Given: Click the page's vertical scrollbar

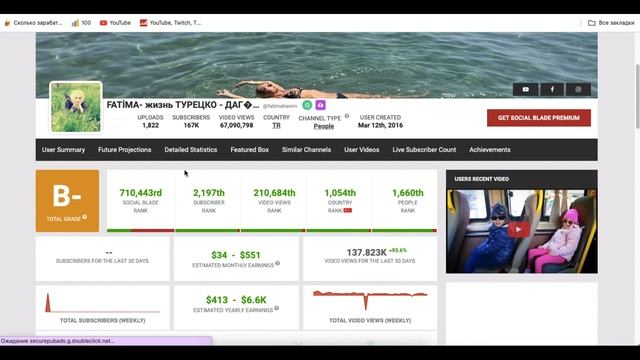Looking at the screenshot, I should click(x=638, y=96).
